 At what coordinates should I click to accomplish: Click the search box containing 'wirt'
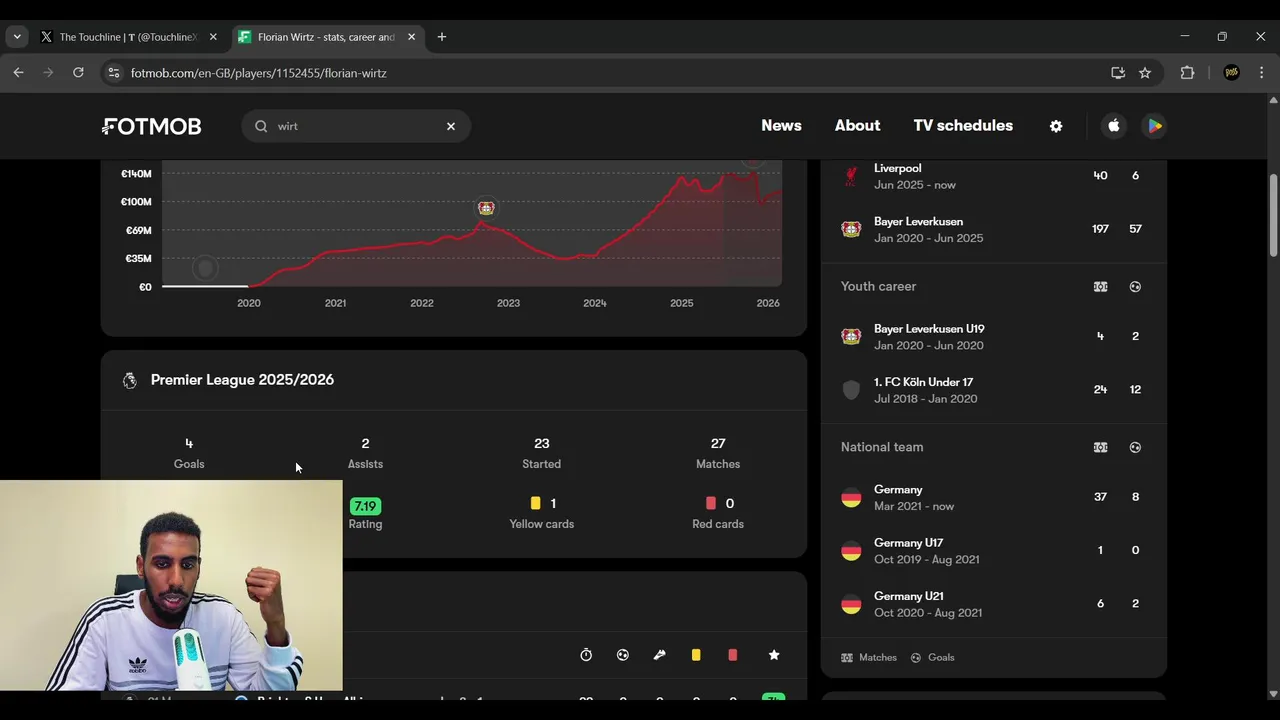pos(355,126)
